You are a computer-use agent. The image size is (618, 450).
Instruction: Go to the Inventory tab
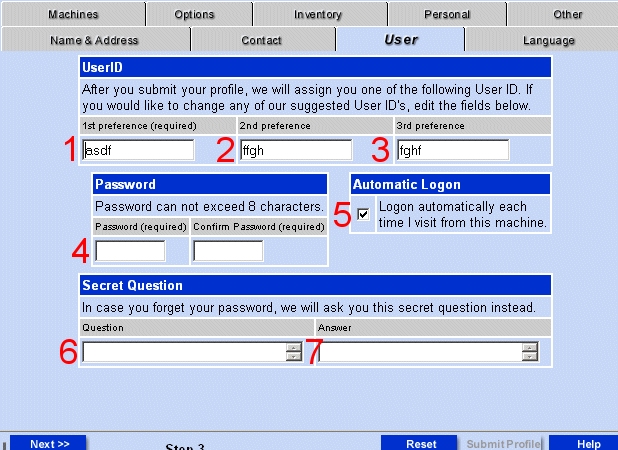tap(318, 14)
